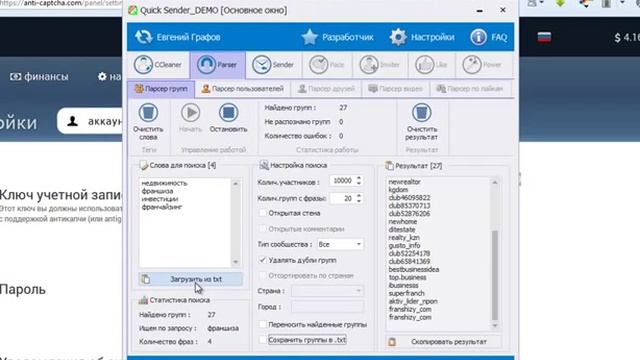
Task: Open Настройки gear icon
Action: [398, 37]
